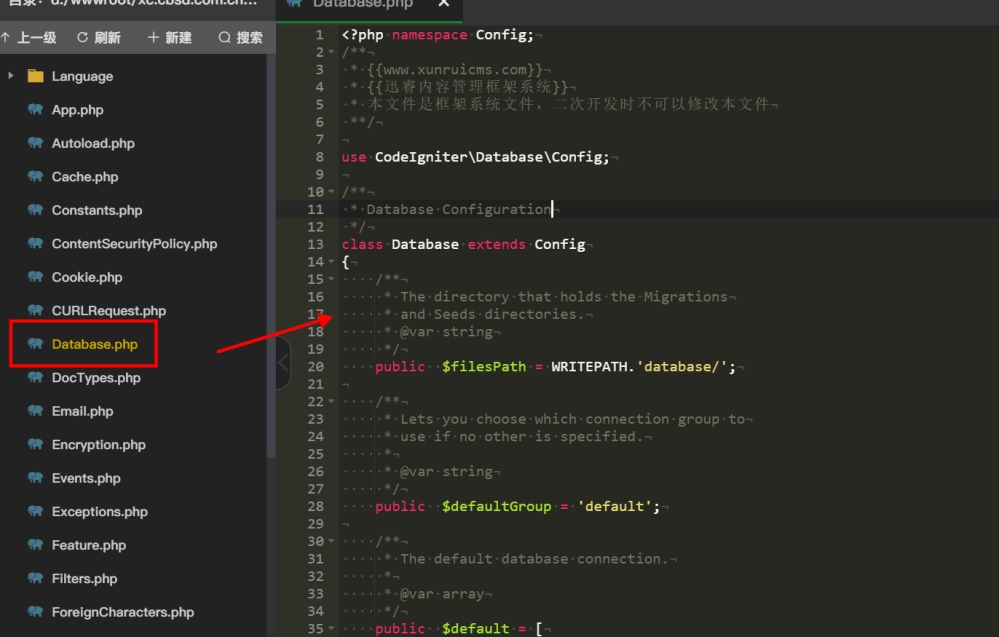
Task: Click the Email.php file icon
Action: [x=36, y=411]
